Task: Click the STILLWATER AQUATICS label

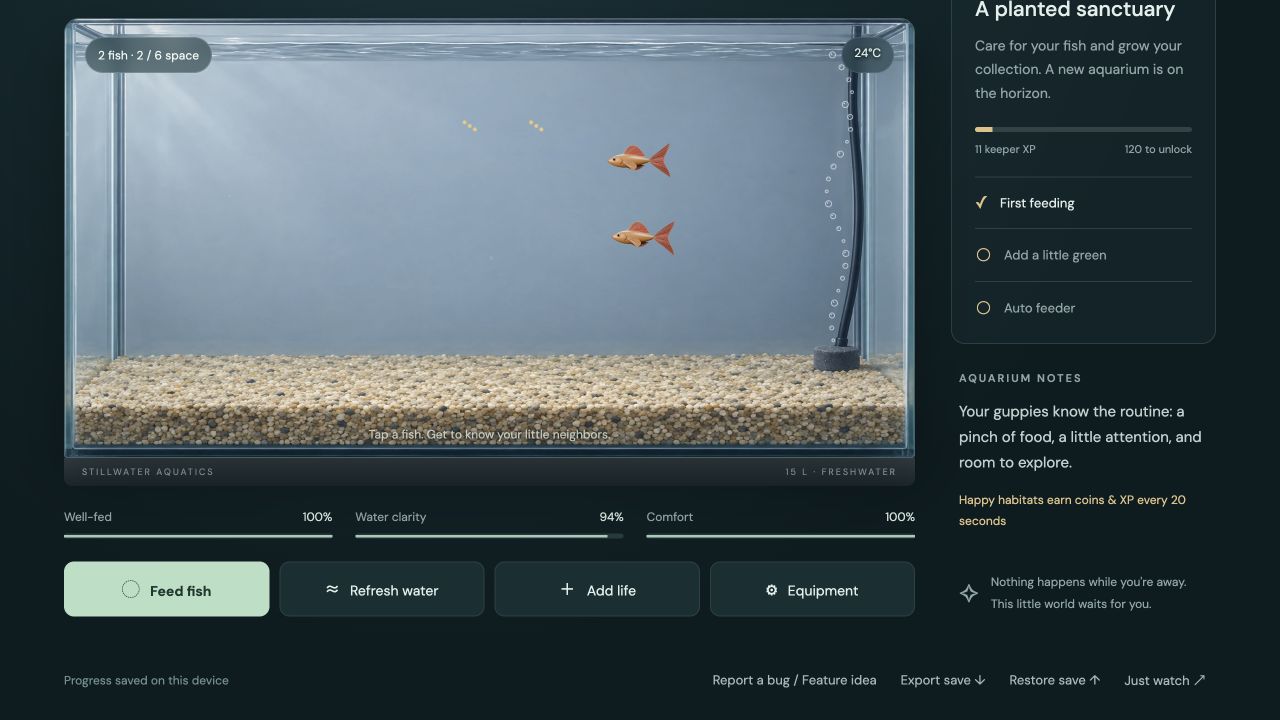Action: (x=148, y=471)
